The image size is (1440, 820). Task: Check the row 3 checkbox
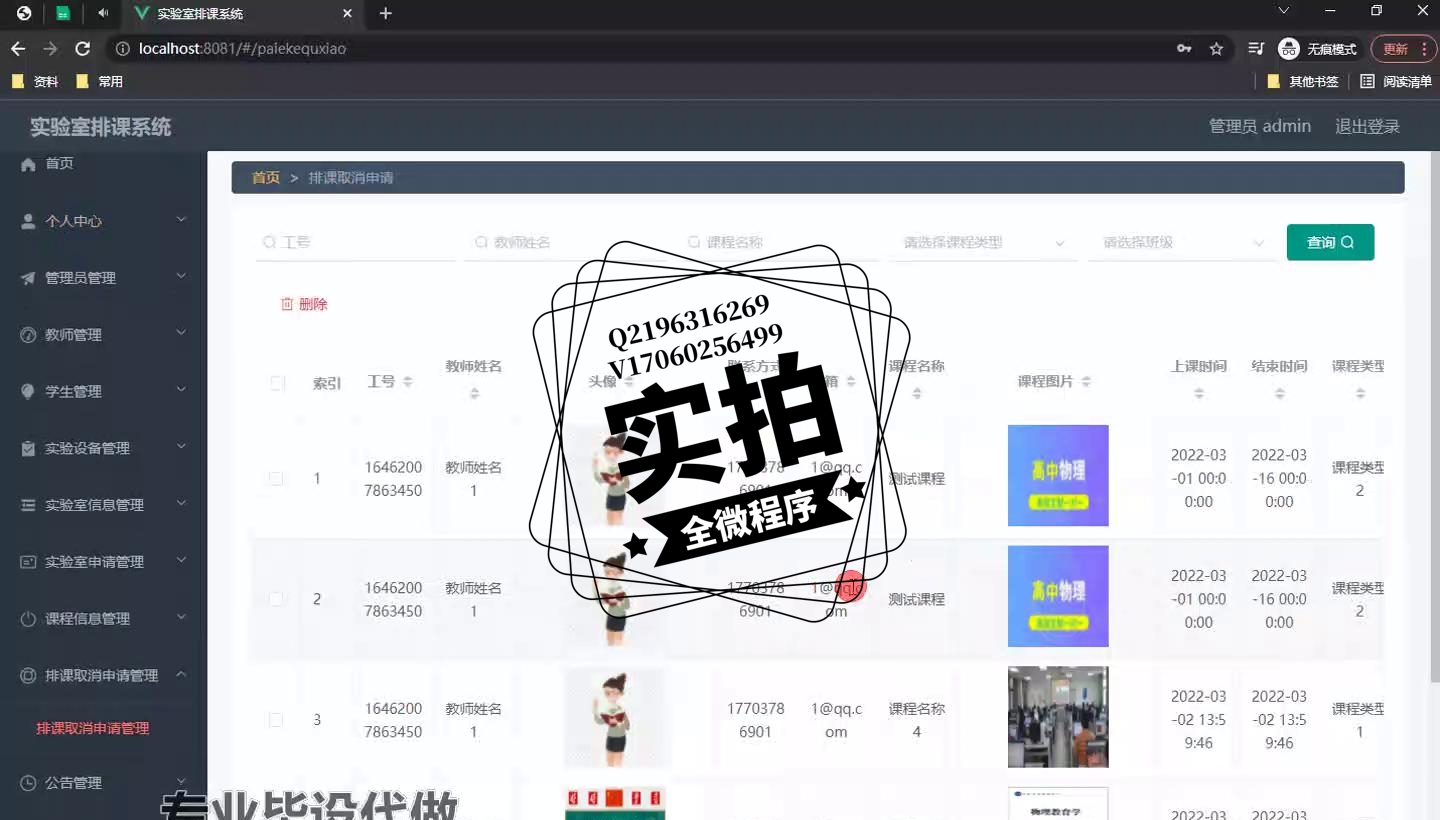(276, 720)
